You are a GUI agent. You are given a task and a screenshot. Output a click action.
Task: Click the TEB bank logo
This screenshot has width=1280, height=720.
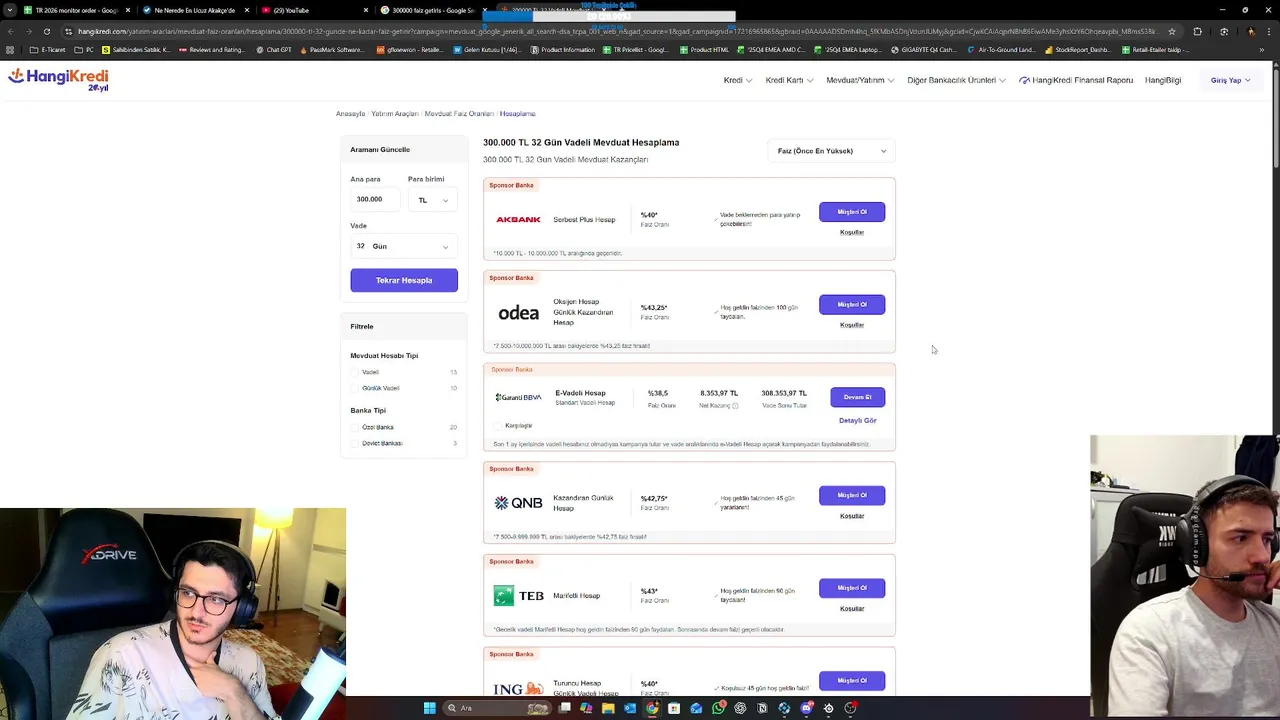click(518, 596)
